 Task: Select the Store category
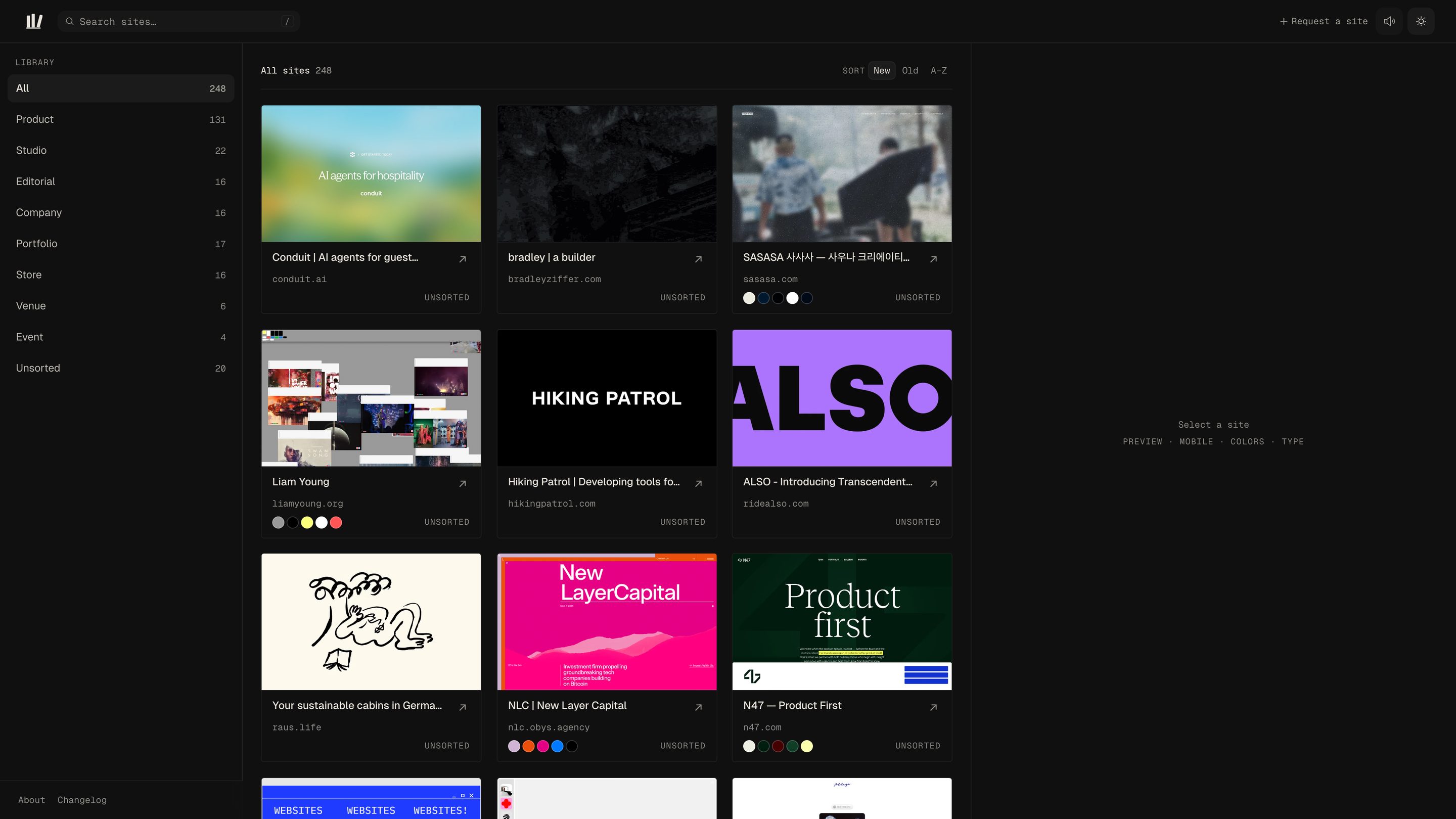(121, 275)
